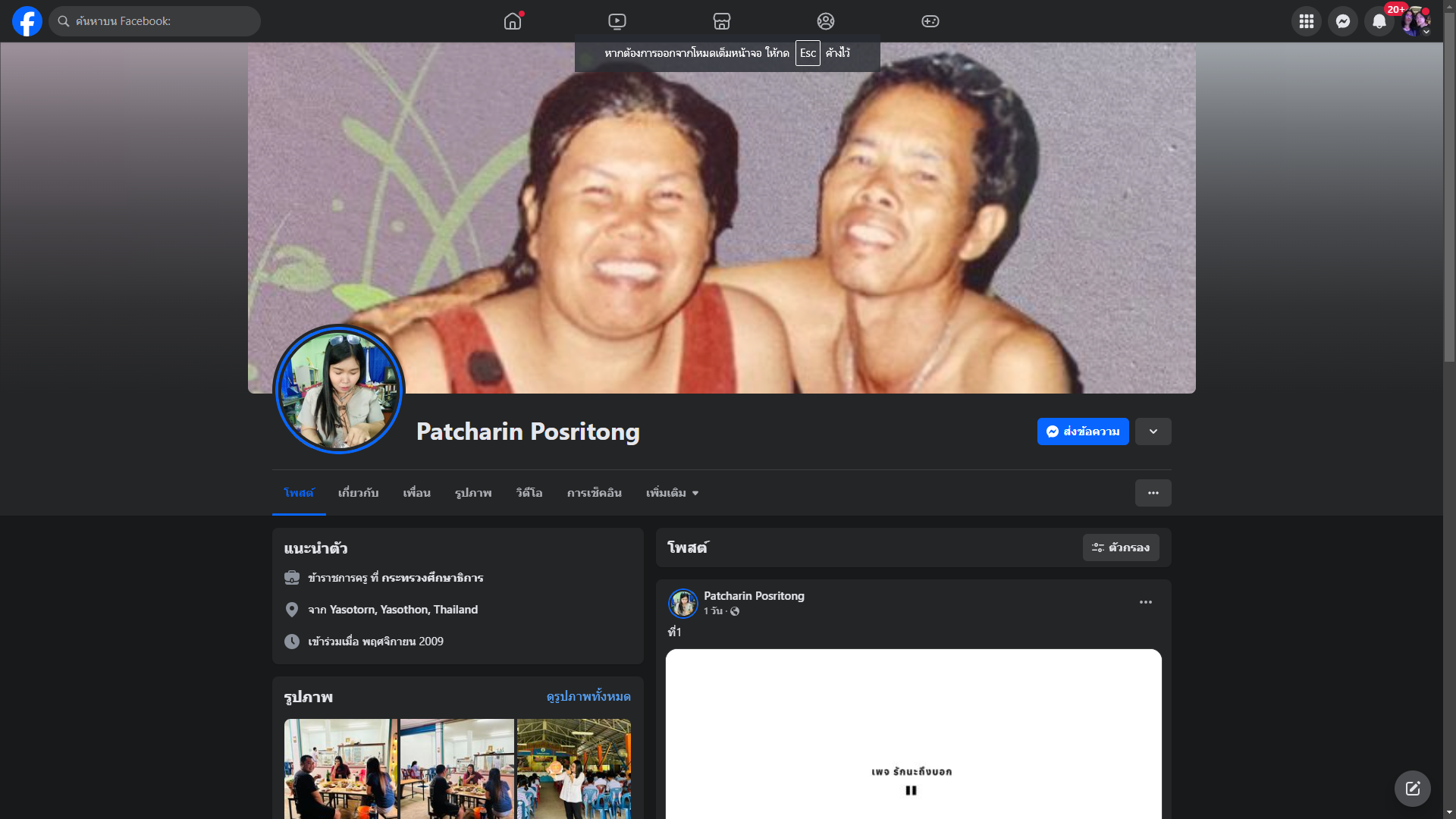This screenshot has height=819, width=1456.
Task: Open account menu on profile avatar
Action: 1415,21
